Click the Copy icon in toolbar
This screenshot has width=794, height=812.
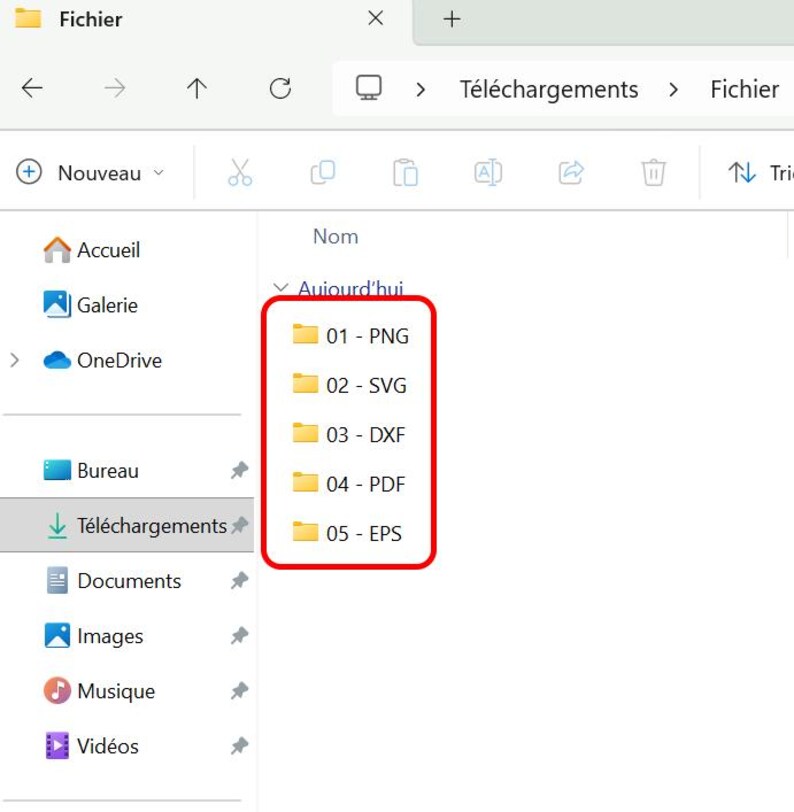[323, 172]
